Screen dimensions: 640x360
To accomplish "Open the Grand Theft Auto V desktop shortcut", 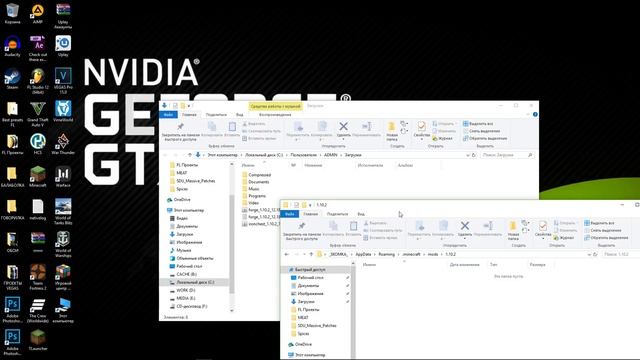I will [38, 113].
